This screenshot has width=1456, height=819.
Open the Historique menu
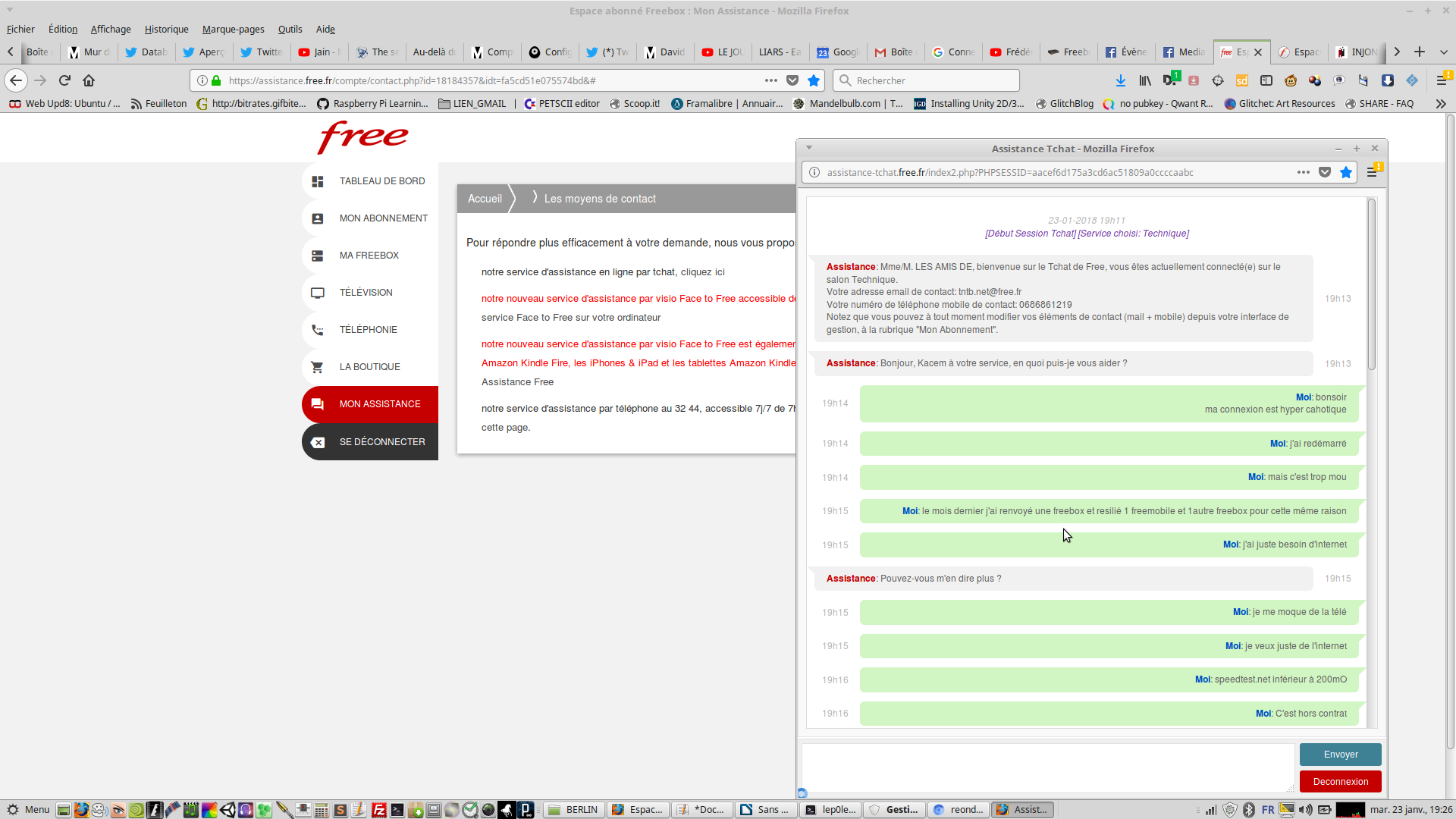click(166, 29)
